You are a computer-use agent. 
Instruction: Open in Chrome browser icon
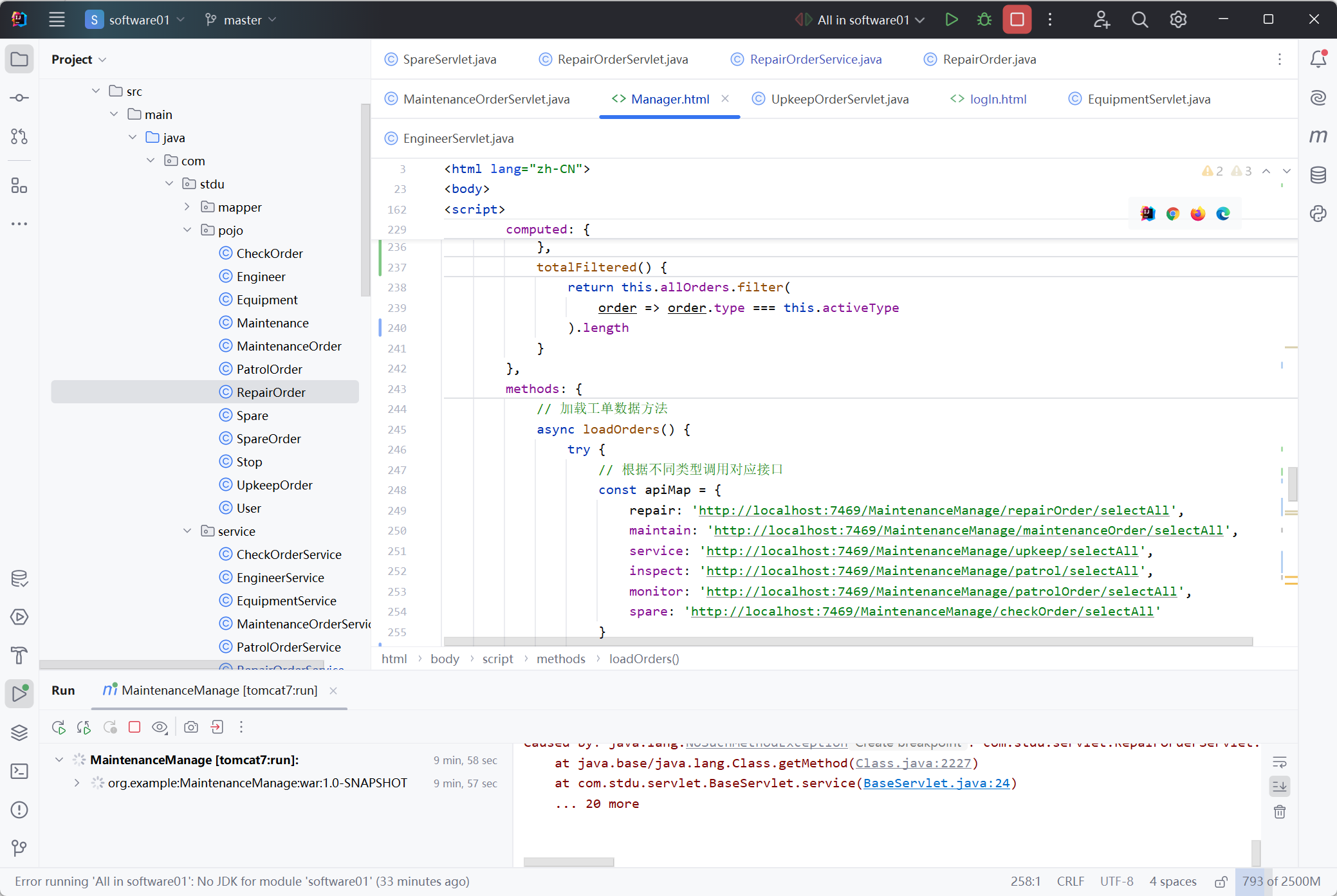pyautogui.click(x=1172, y=214)
